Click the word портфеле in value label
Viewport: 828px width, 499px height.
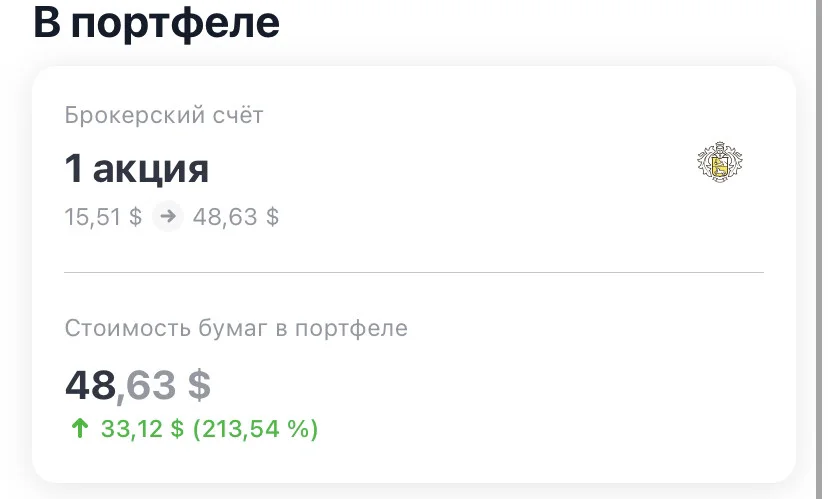click(351, 329)
